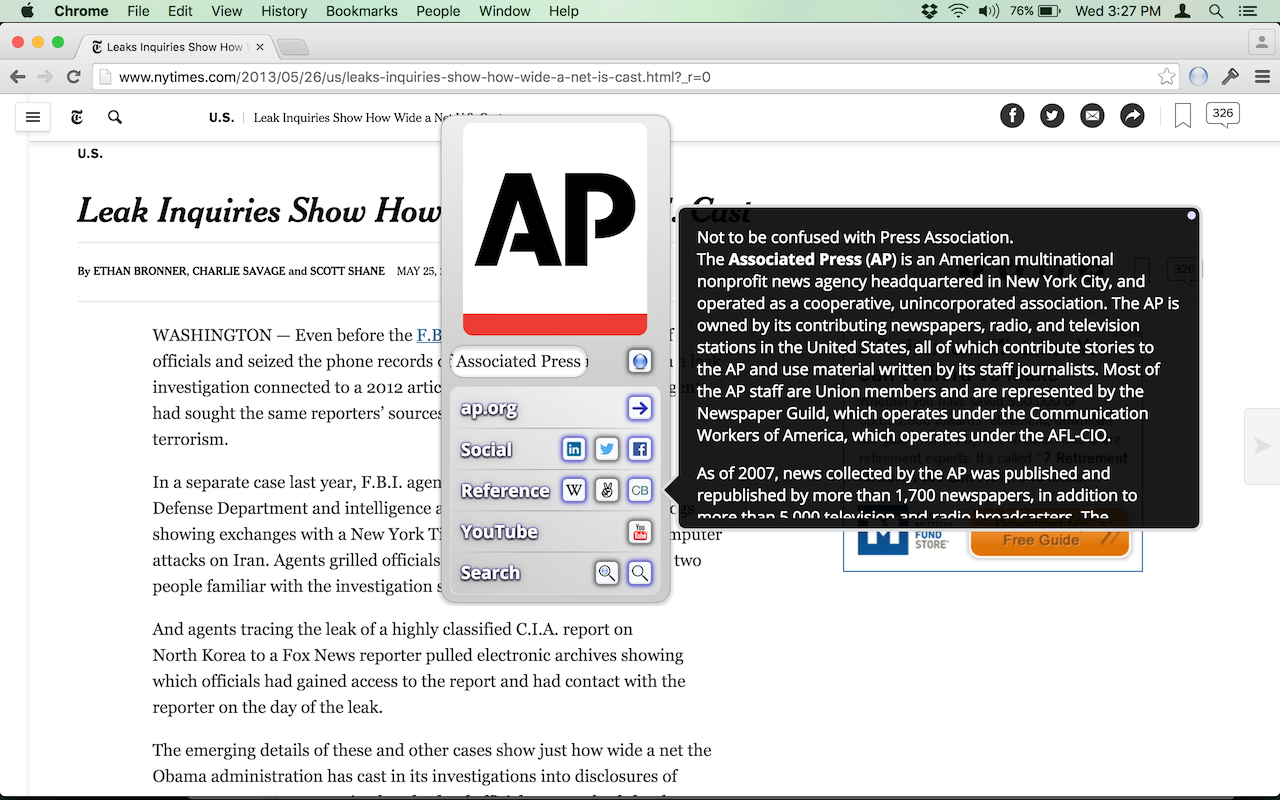Email the article via envelope icon

coord(1092,116)
